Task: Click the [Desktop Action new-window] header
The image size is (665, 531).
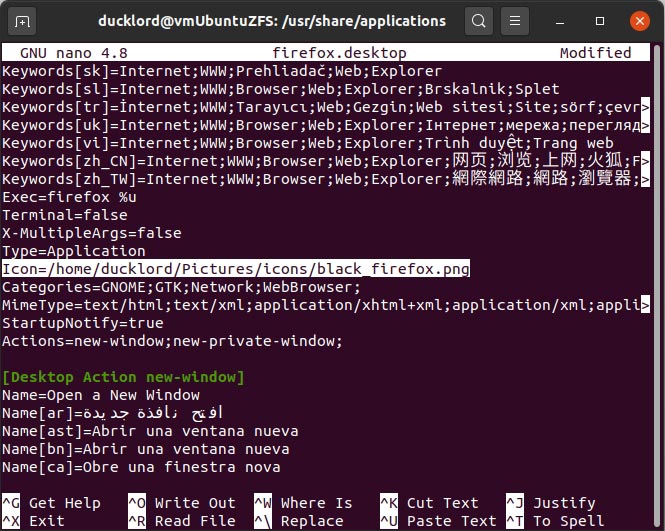Action: [123, 377]
